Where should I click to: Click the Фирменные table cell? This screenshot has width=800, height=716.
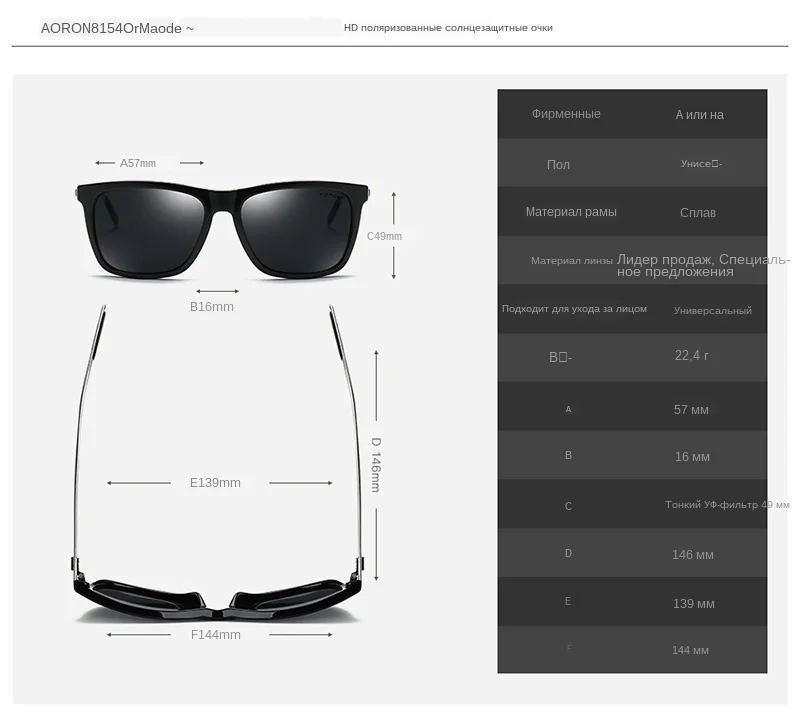(566, 114)
